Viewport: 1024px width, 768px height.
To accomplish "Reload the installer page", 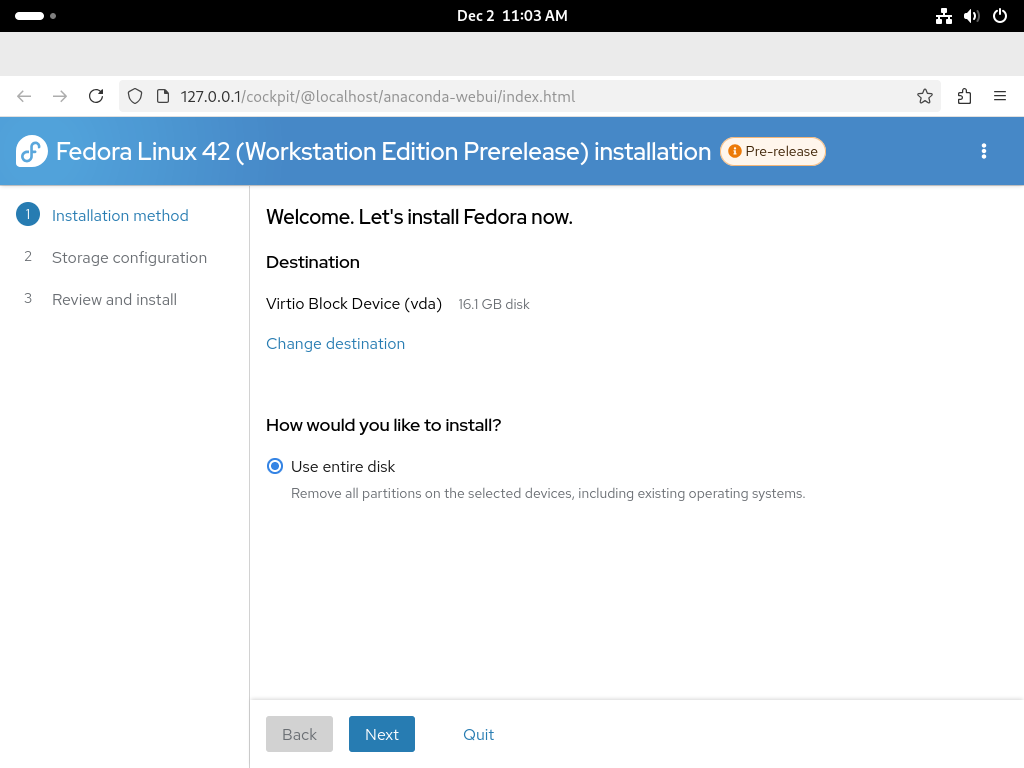I will (96, 97).
